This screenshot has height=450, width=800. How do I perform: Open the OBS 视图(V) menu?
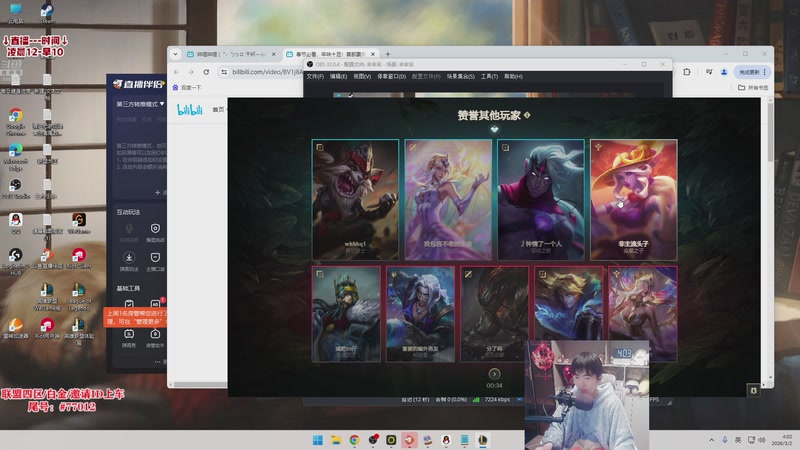pos(362,77)
